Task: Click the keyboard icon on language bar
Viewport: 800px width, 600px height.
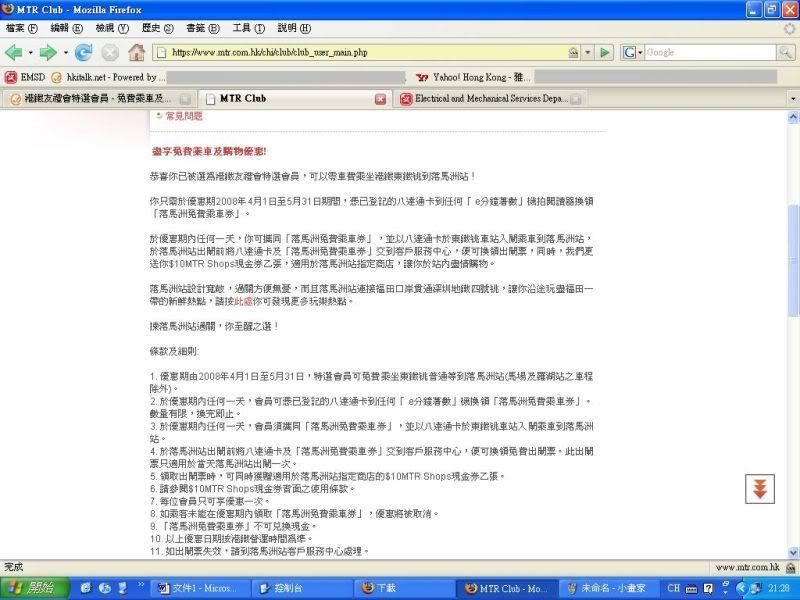Action: click(x=691, y=589)
